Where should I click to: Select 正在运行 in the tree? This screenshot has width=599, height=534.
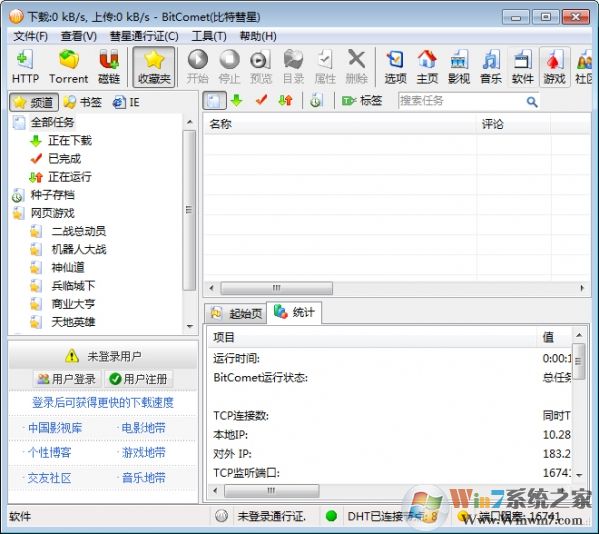(70, 177)
